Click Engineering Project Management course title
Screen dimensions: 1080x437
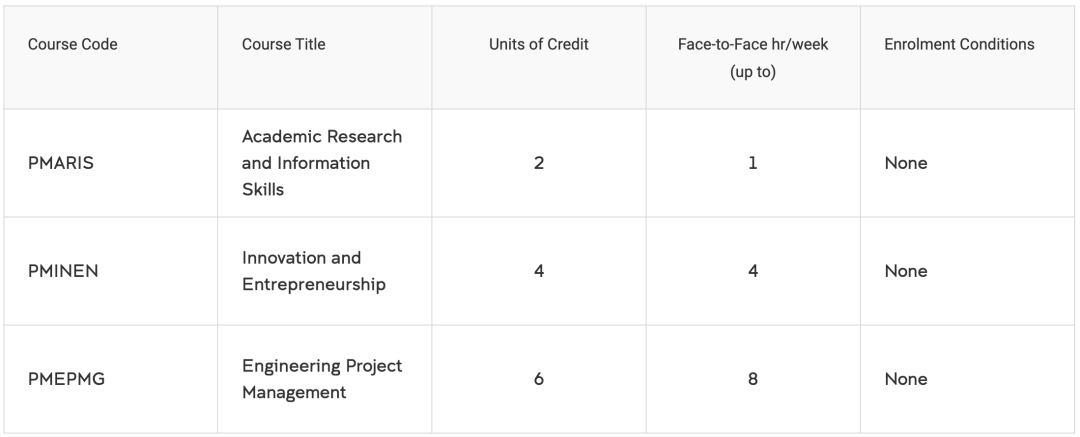[x=321, y=379]
